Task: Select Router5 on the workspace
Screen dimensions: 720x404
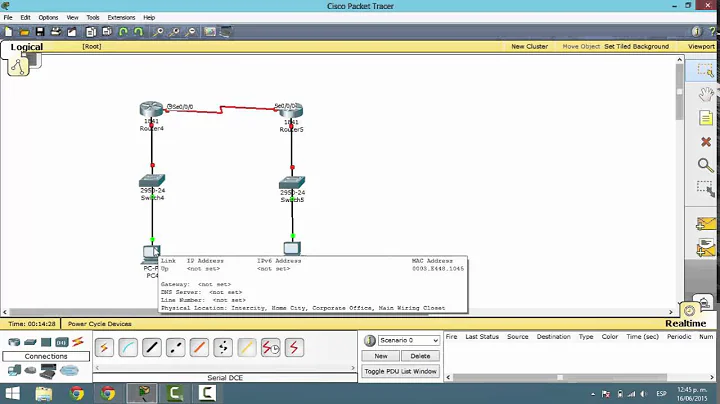Action: [x=291, y=110]
